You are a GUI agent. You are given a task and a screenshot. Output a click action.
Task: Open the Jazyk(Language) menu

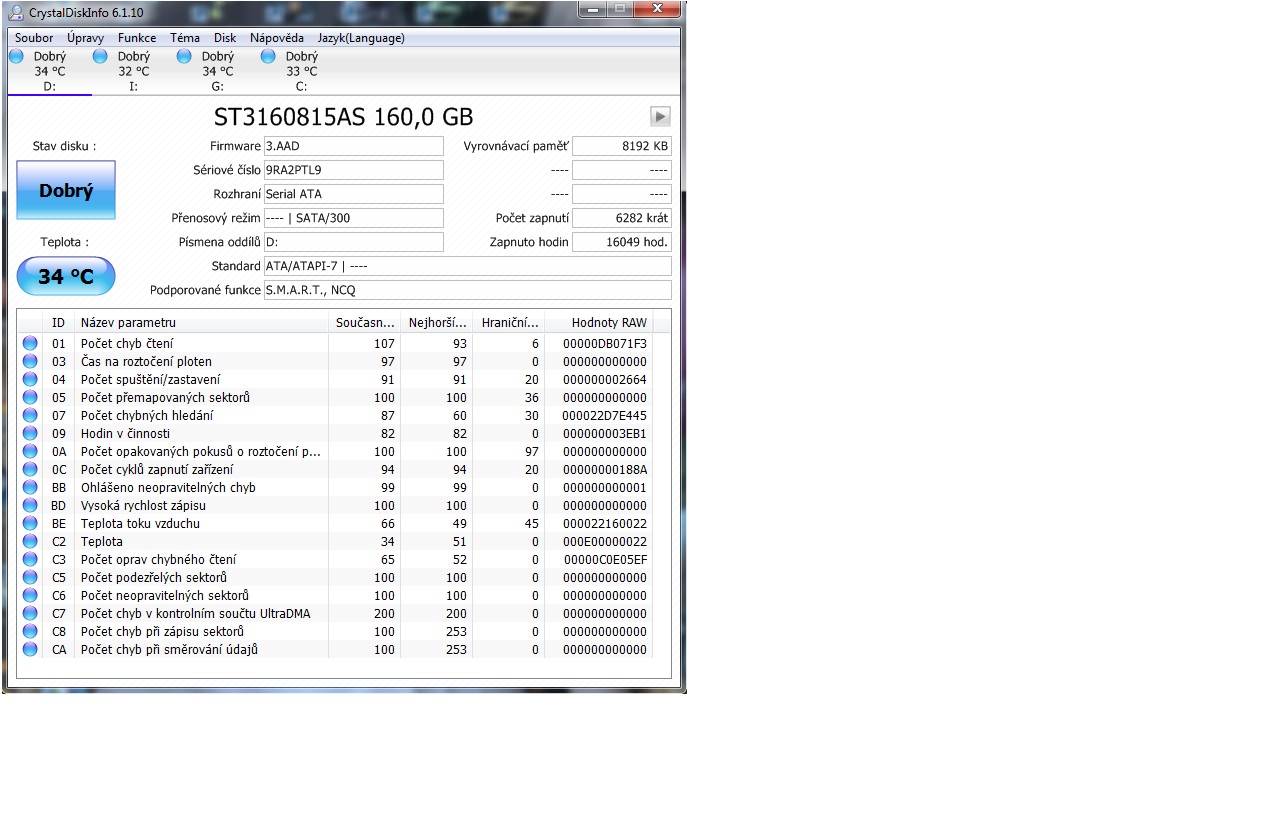pyautogui.click(x=361, y=38)
